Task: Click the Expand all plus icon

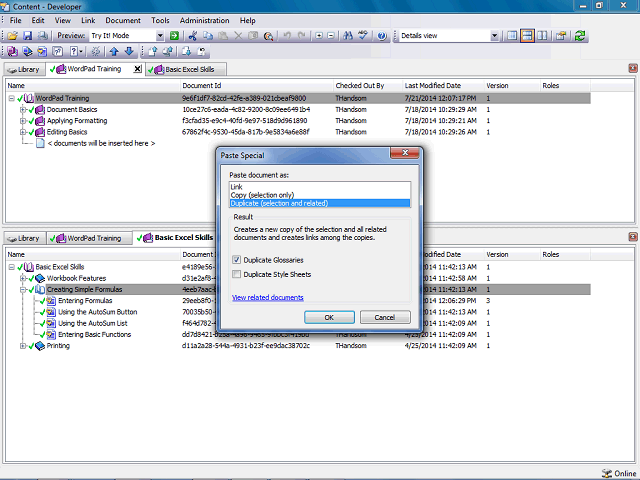Action: (x=319, y=36)
